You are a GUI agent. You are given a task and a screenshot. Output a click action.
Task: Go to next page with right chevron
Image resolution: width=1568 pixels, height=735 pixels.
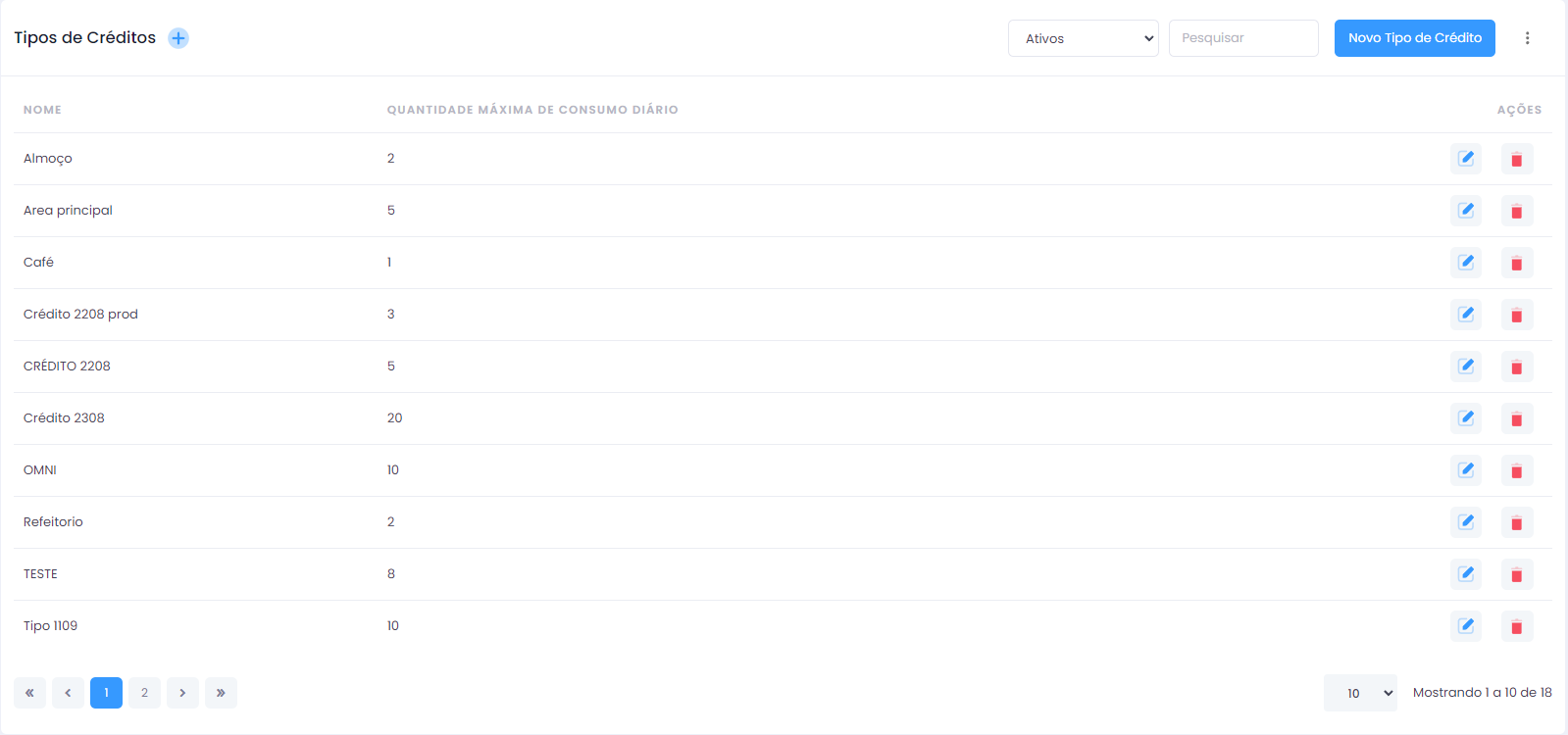pyautogui.click(x=182, y=693)
